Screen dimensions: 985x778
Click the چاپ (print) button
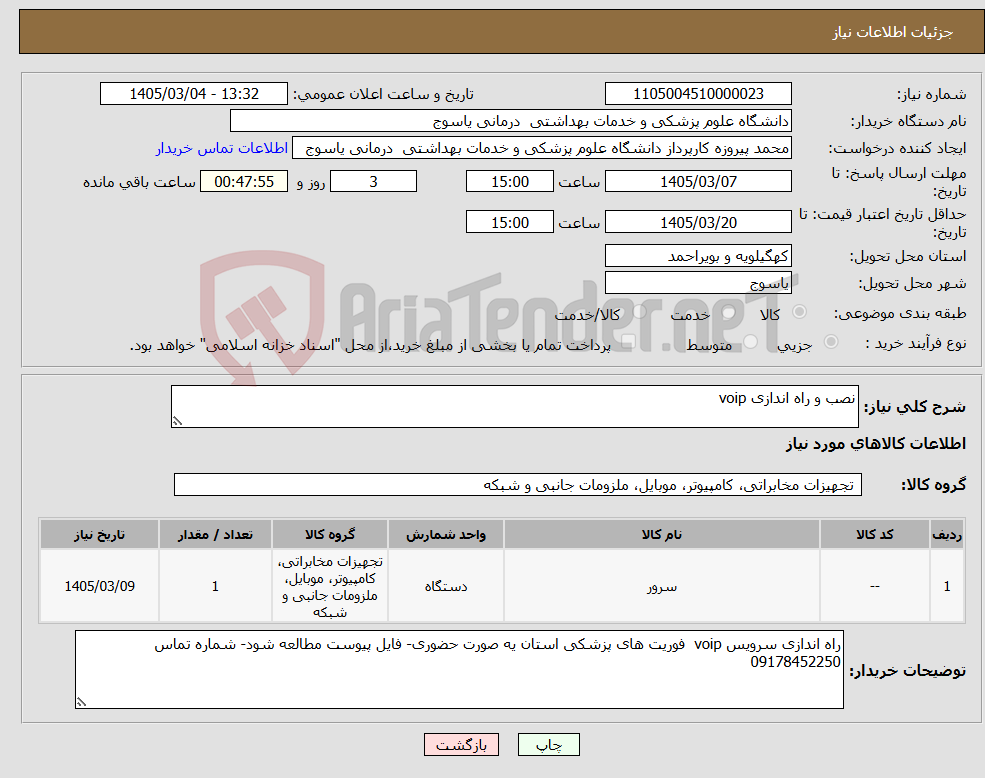tap(548, 745)
